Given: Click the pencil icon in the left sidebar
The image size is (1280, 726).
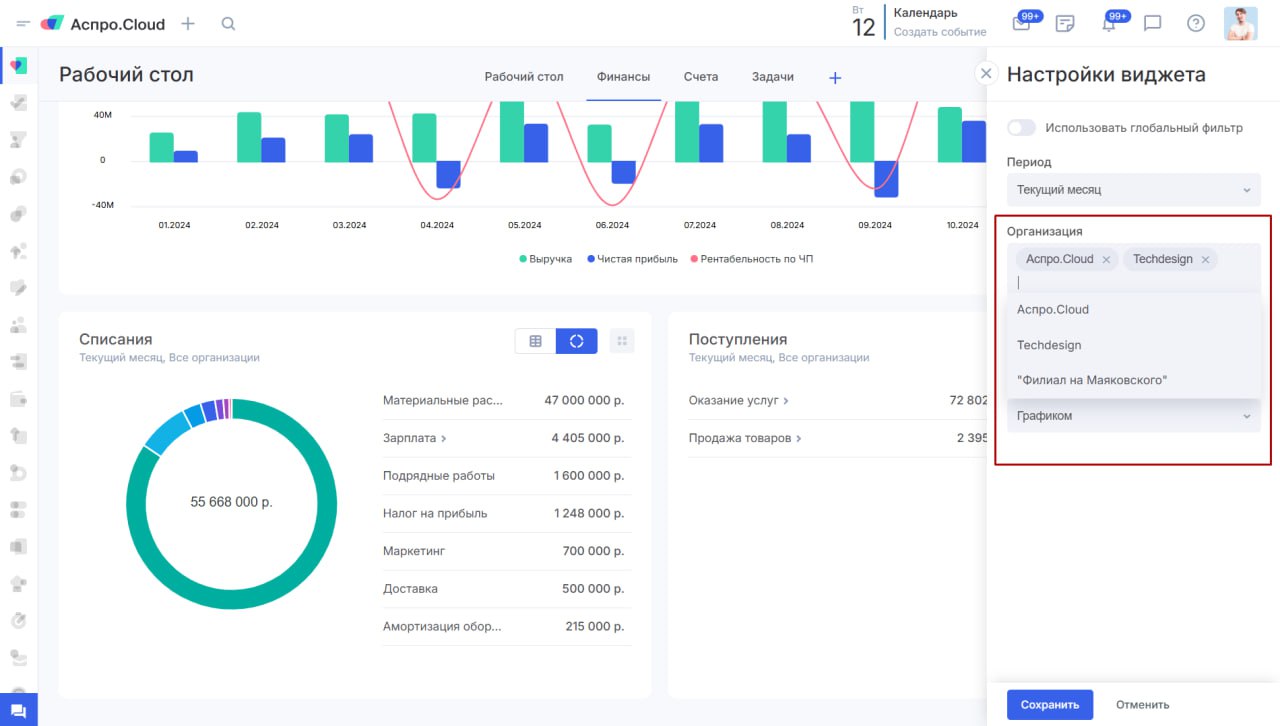Looking at the screenshot, I should point(18,287).
